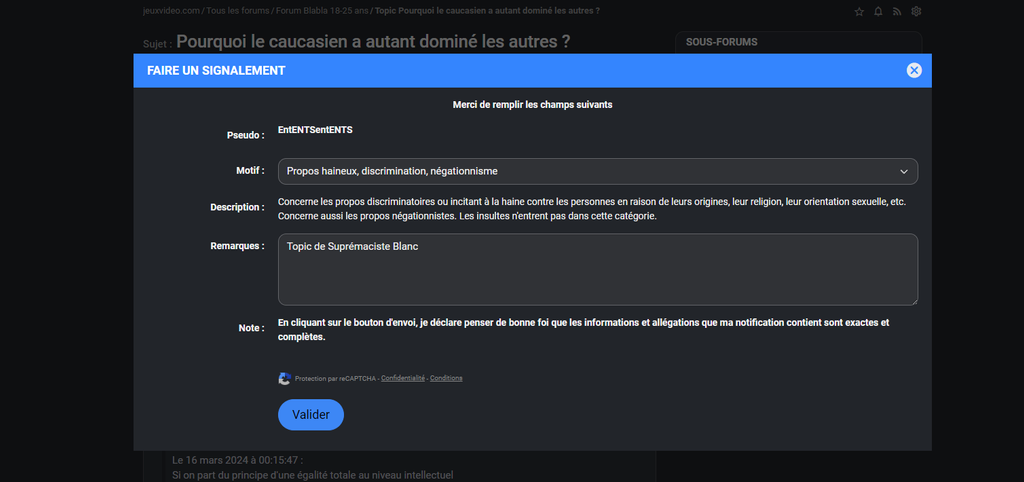The width and height of the screenshot is (1024, 482).
Task: Click the chevron arrow in Motif field
Action: 903,172
